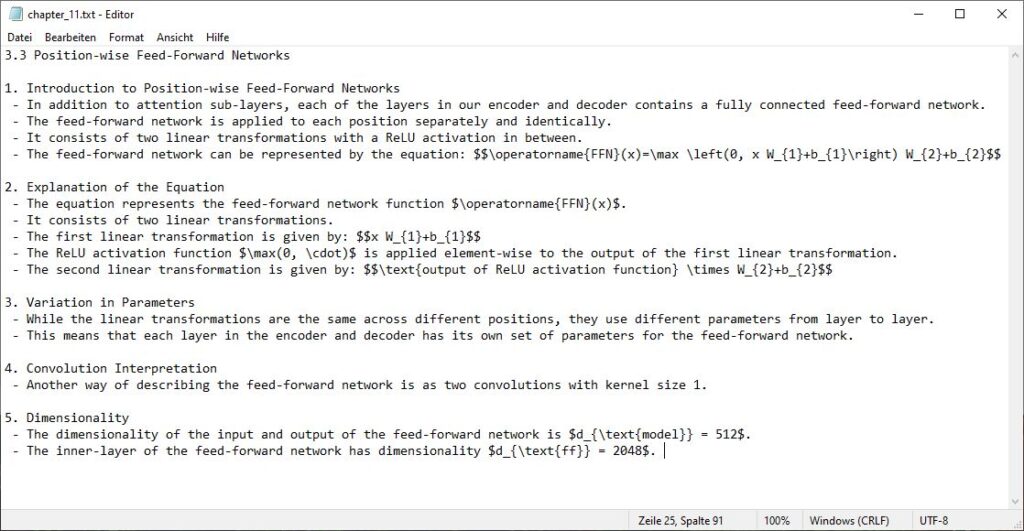The width and height of the screenshot is (1024, 531).
Task: Open the Ansicht menu
Action: tap(174, 37)
